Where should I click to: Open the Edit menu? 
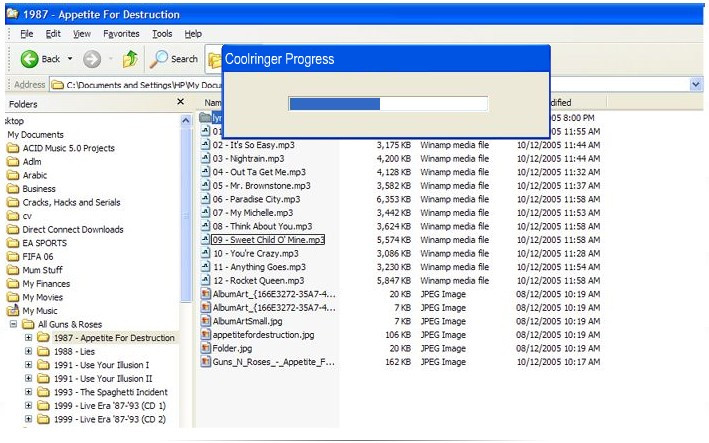pos(53,34)
